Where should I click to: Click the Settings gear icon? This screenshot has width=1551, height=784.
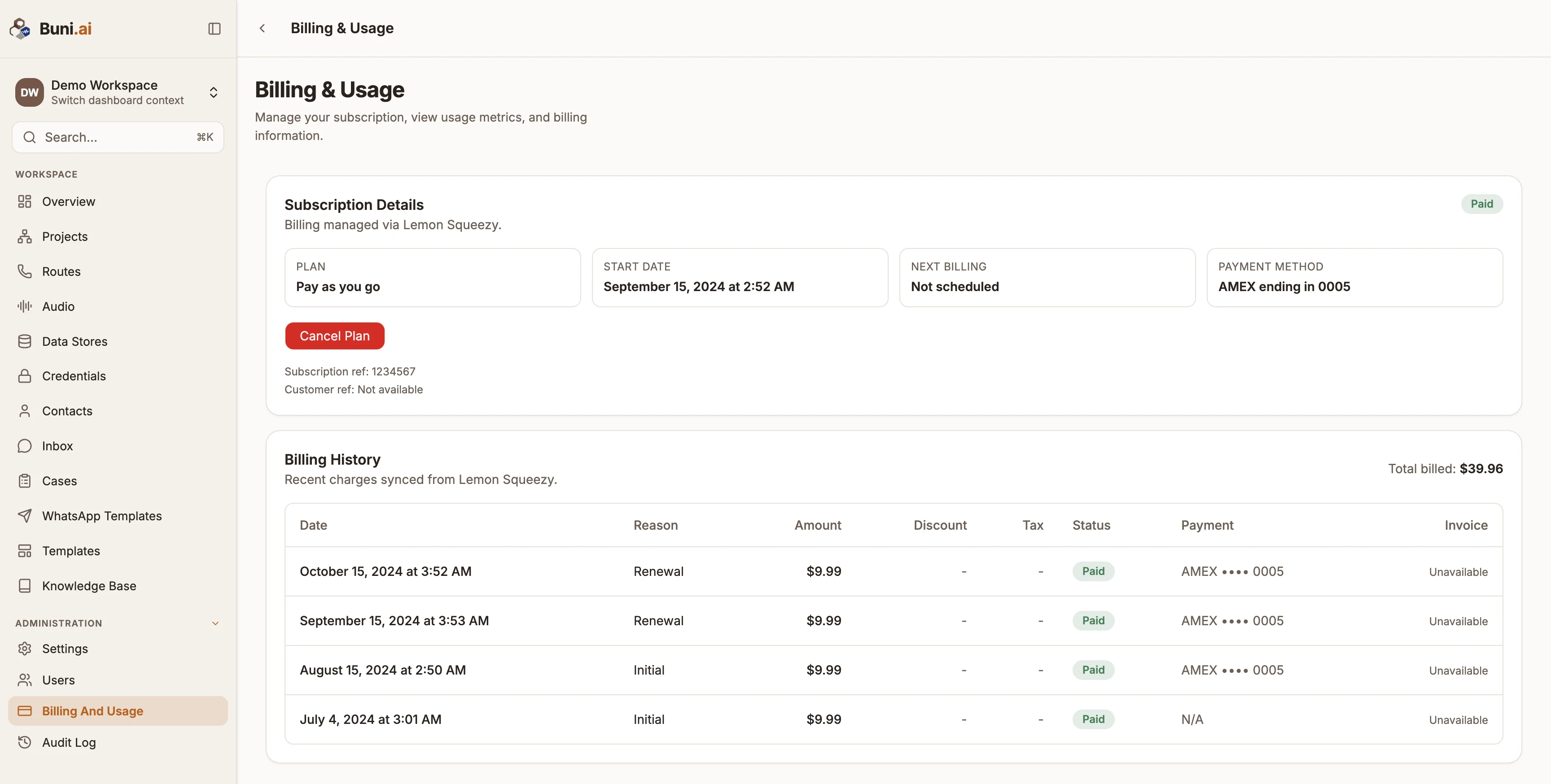[25, 649]
